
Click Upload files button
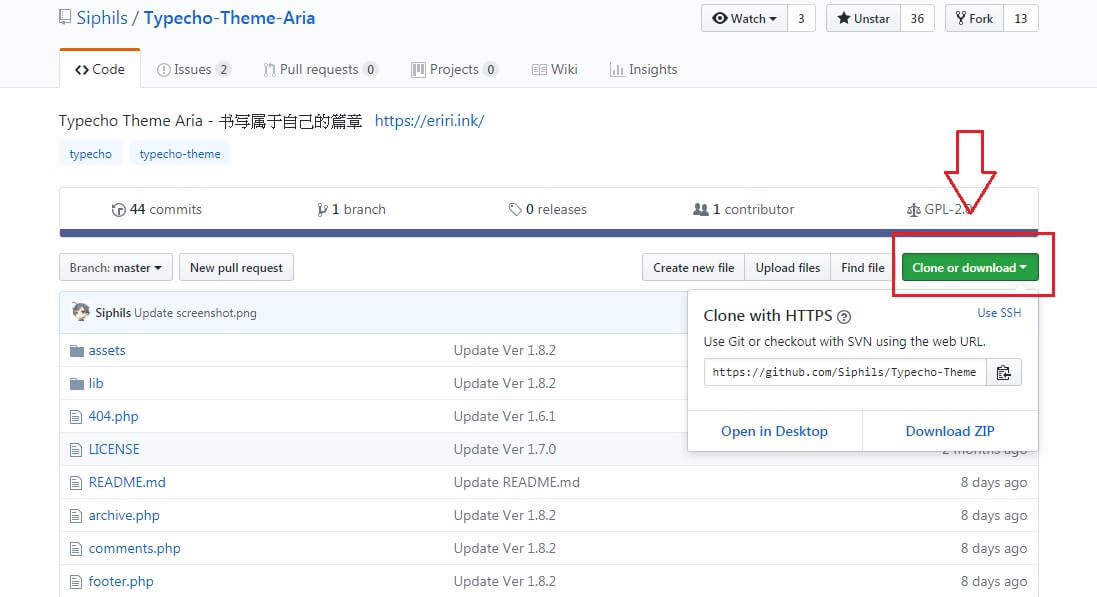[788, 267]
